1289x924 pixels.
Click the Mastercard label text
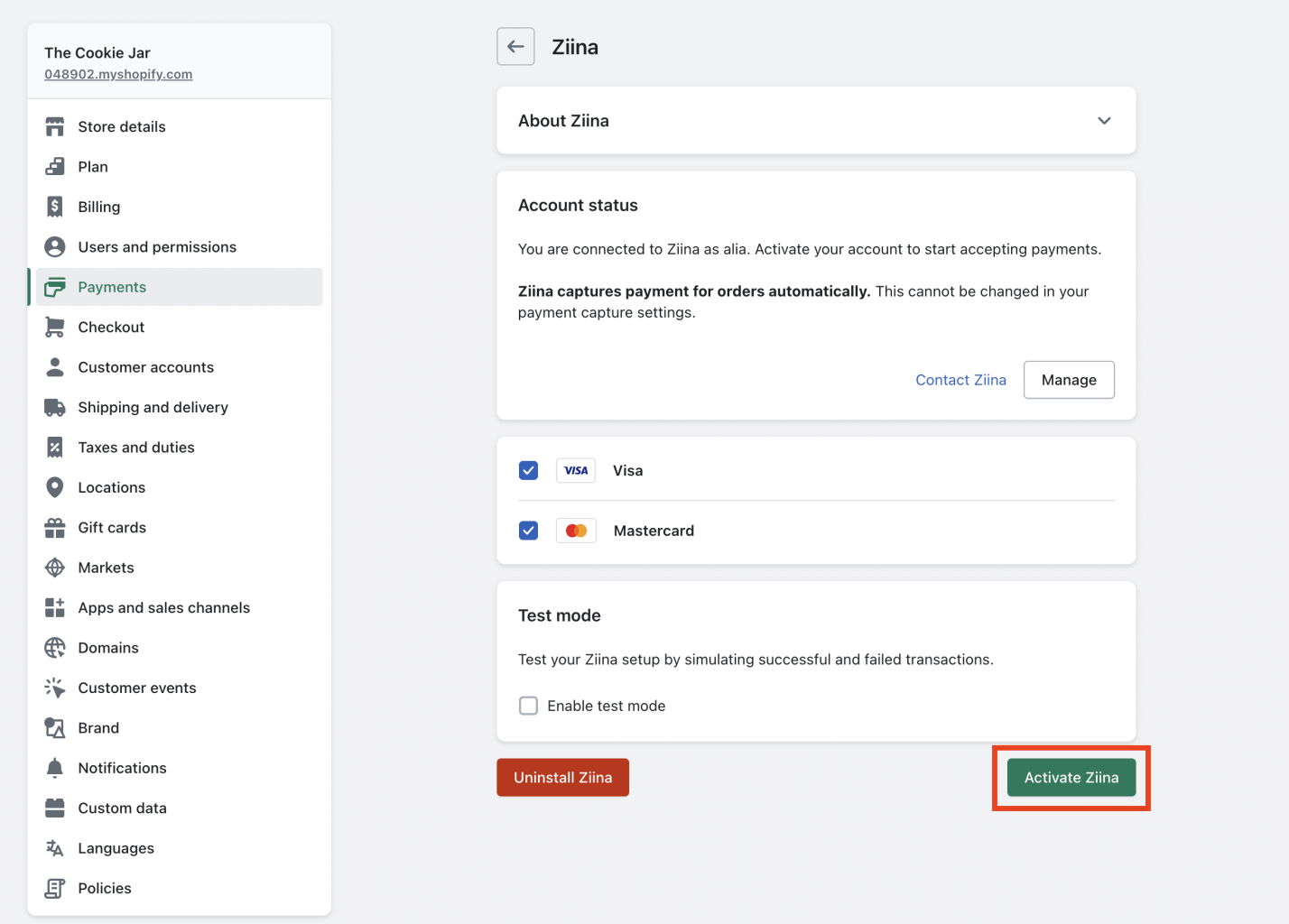click(654, 531)
